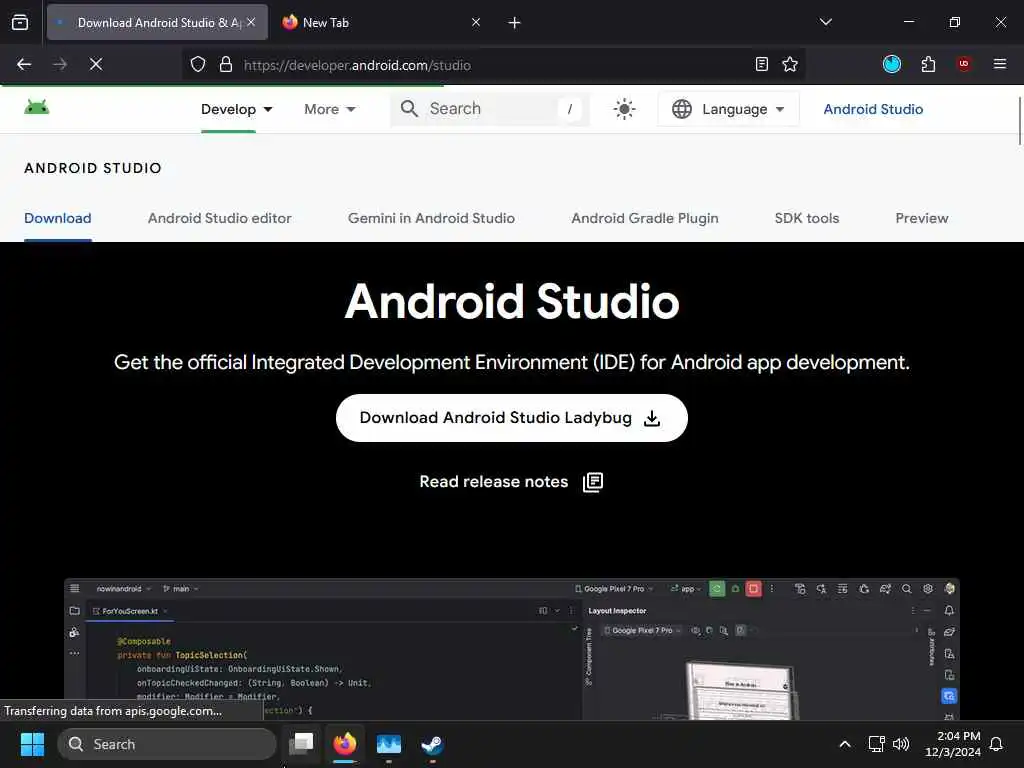Open the Language dropdown
Image resolution: width=1024 pixels, height=768 pixels.
coord(728,109)
